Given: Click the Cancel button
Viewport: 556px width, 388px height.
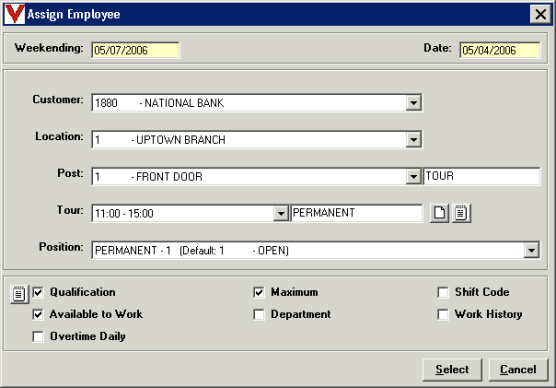Looking at the screenshot, I should tap(518, 370).
